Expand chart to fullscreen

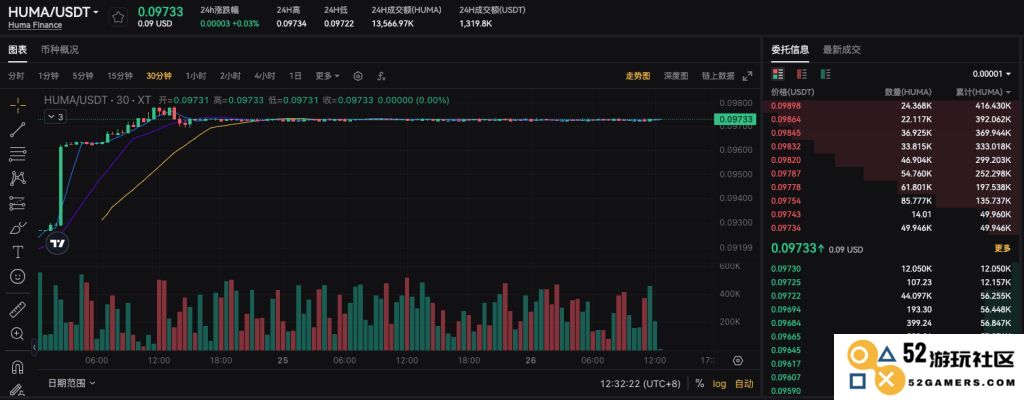pos(748,76)
